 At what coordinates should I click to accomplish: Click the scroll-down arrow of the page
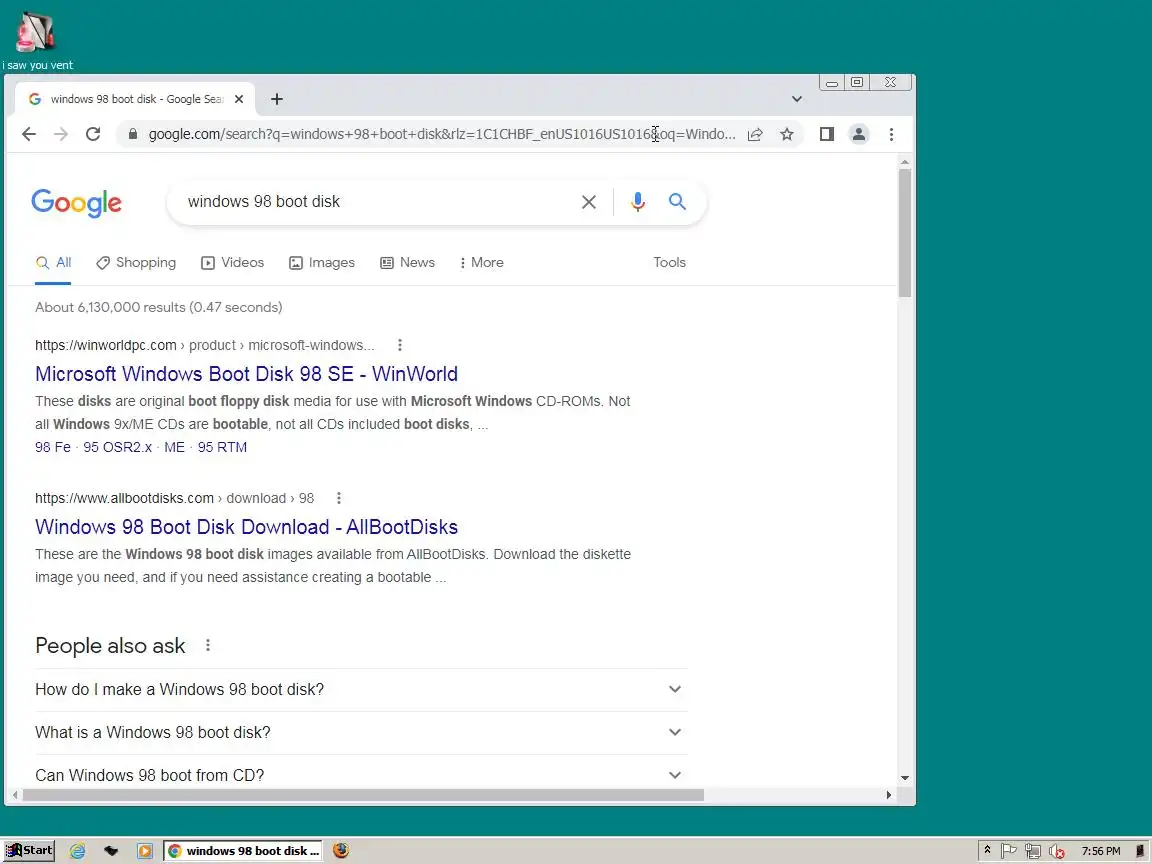pos(904,777)
